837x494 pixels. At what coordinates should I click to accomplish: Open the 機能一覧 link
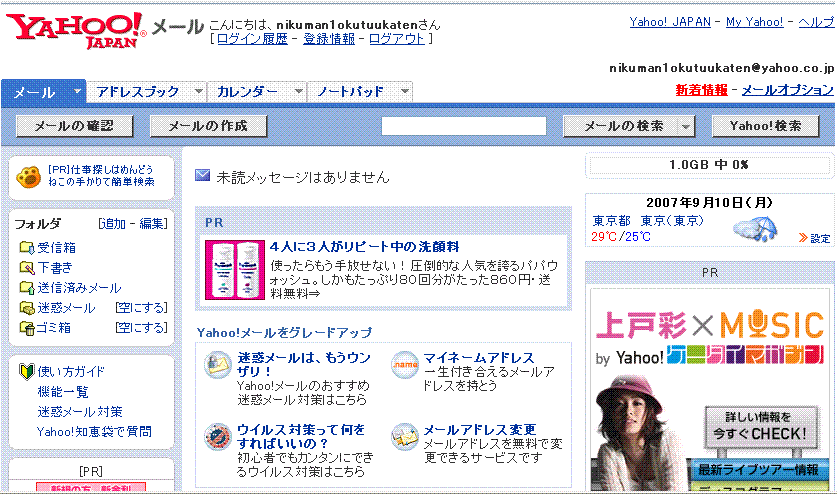click(x=63, y=392)
